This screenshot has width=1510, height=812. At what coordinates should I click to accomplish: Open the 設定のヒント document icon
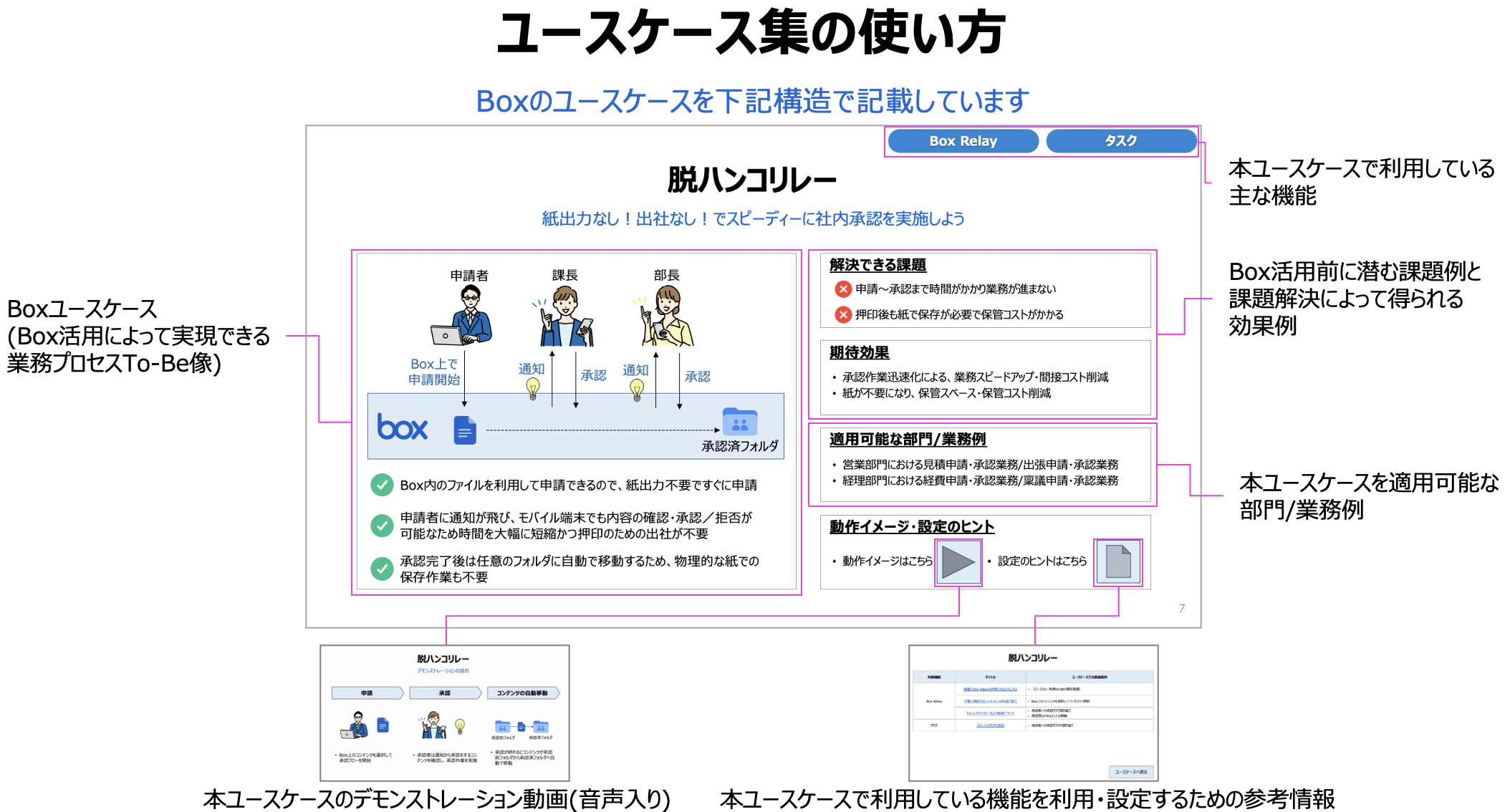(x=1117, y=562)
